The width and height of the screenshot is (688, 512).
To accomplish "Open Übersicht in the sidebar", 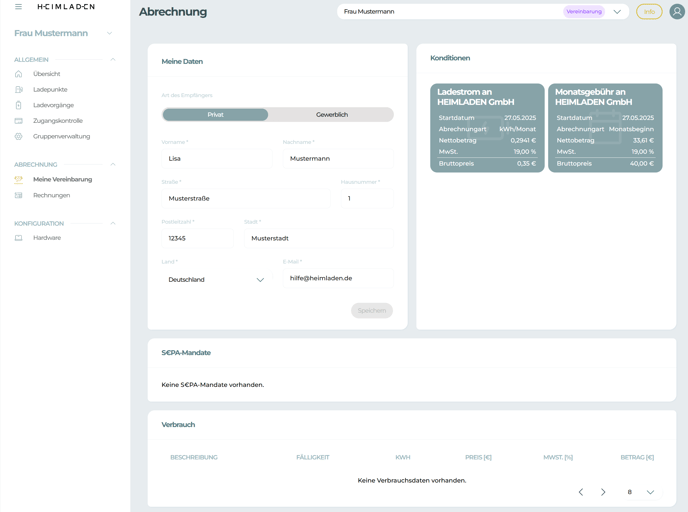I will [x=47, y=74].
